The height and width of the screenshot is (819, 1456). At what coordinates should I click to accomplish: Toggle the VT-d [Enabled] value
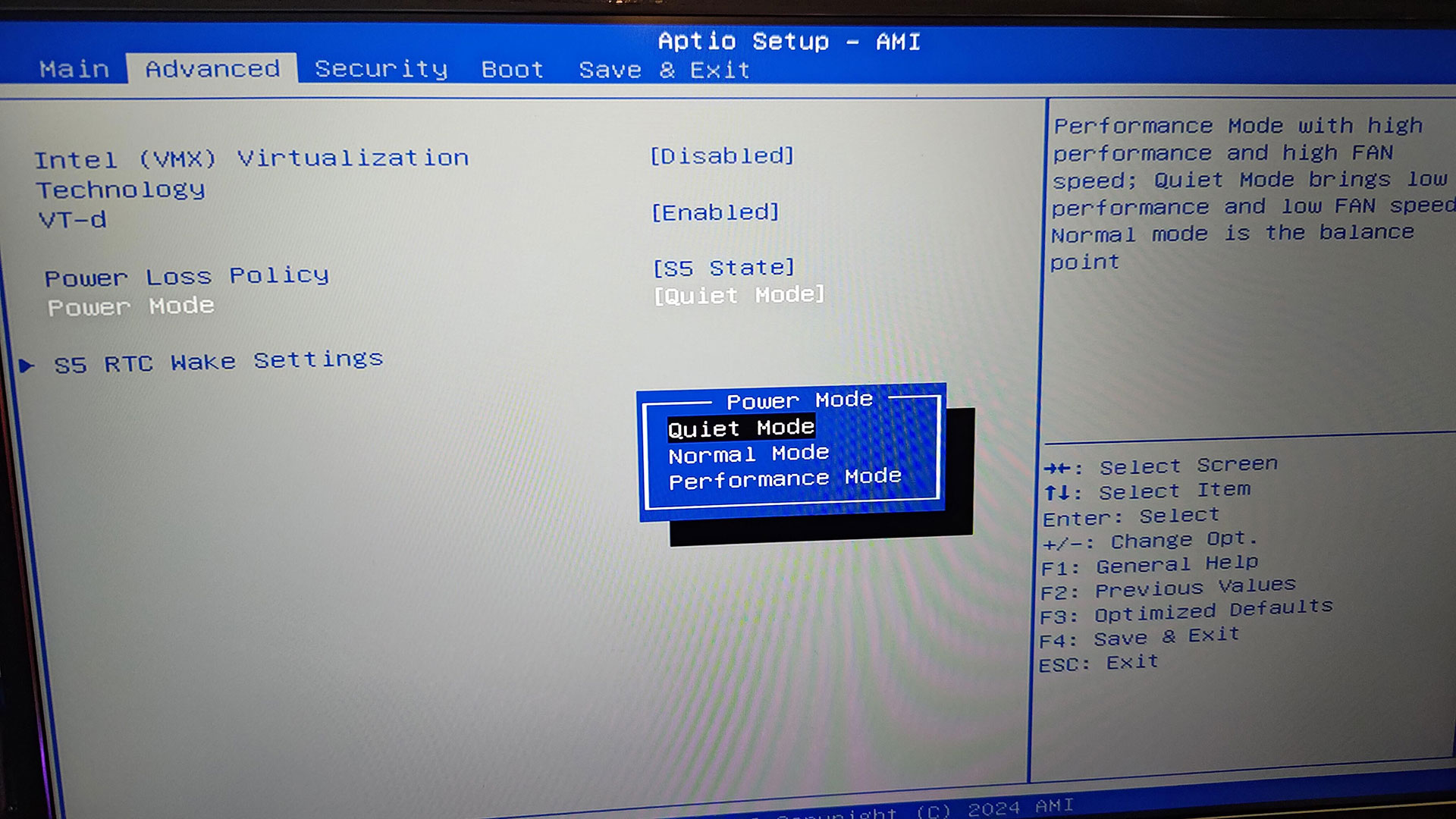pyautogui.click(x=715, y=212)
